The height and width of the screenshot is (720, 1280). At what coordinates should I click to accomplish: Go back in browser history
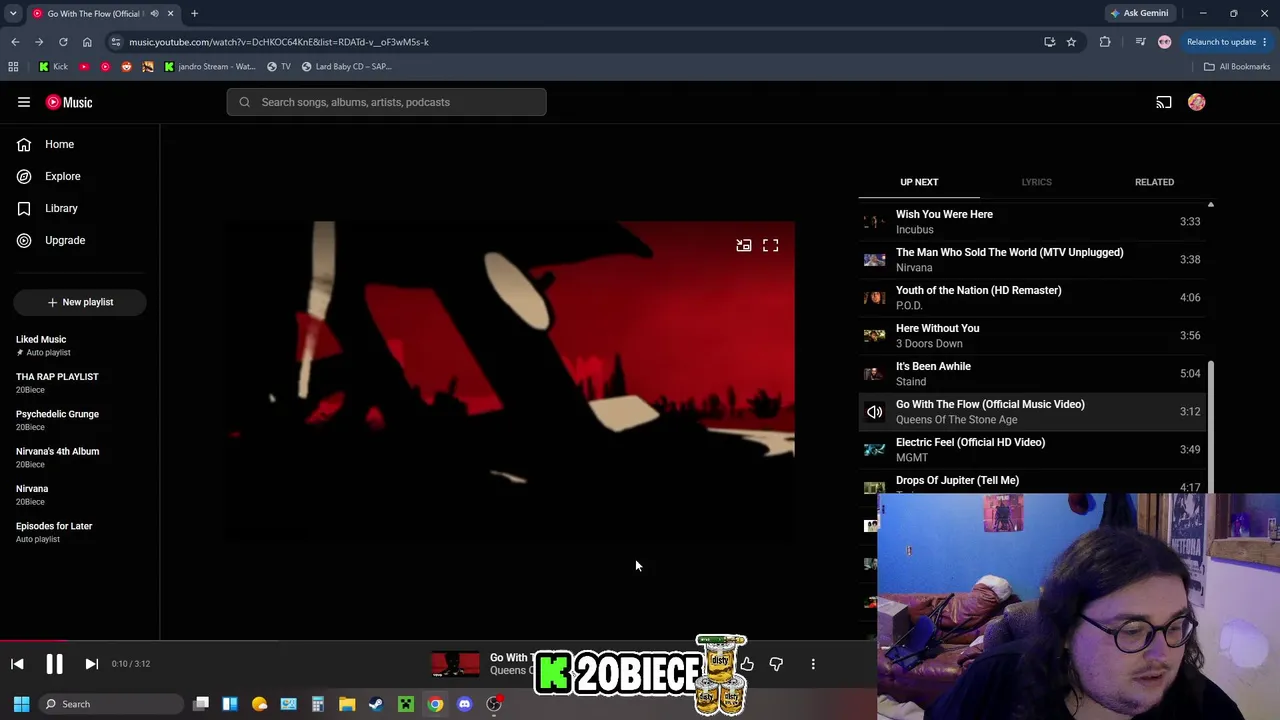coord(15,42)
